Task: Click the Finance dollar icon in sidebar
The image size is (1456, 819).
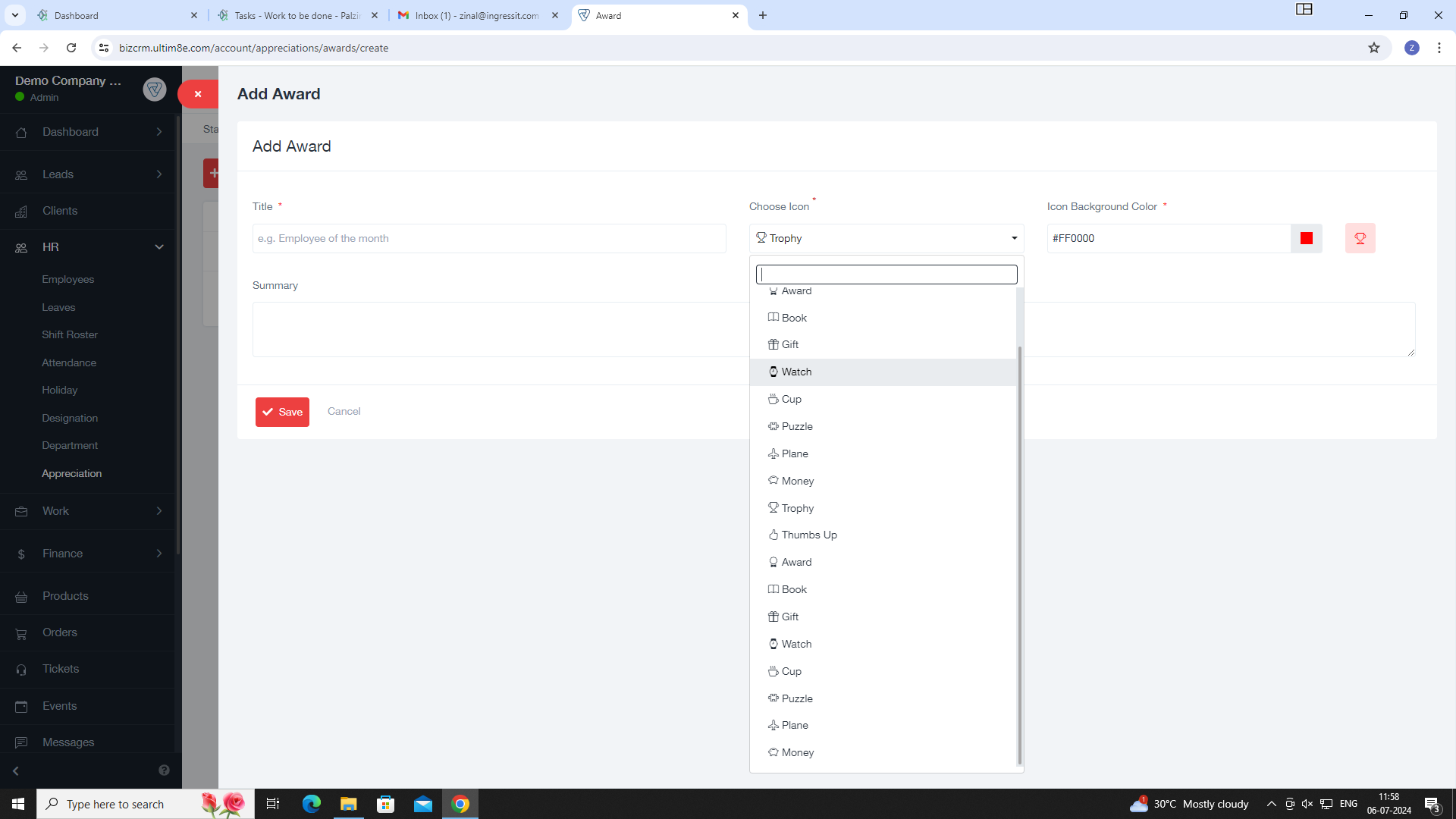Action: click(21, 554)
